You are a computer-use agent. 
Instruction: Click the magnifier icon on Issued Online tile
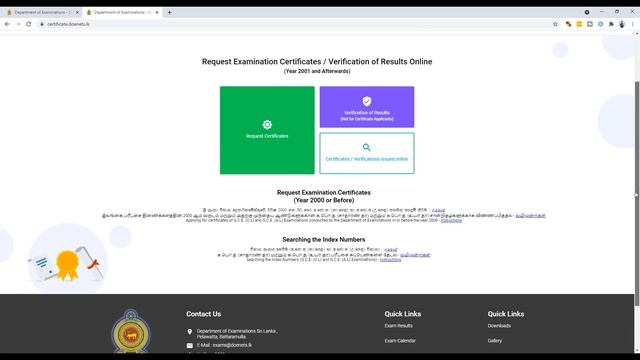coord(367,147)
